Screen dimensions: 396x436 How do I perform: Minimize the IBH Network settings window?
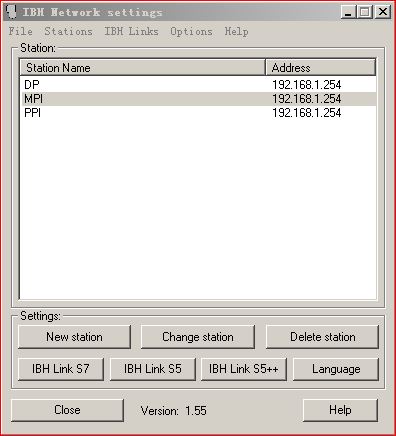(348, 12)
